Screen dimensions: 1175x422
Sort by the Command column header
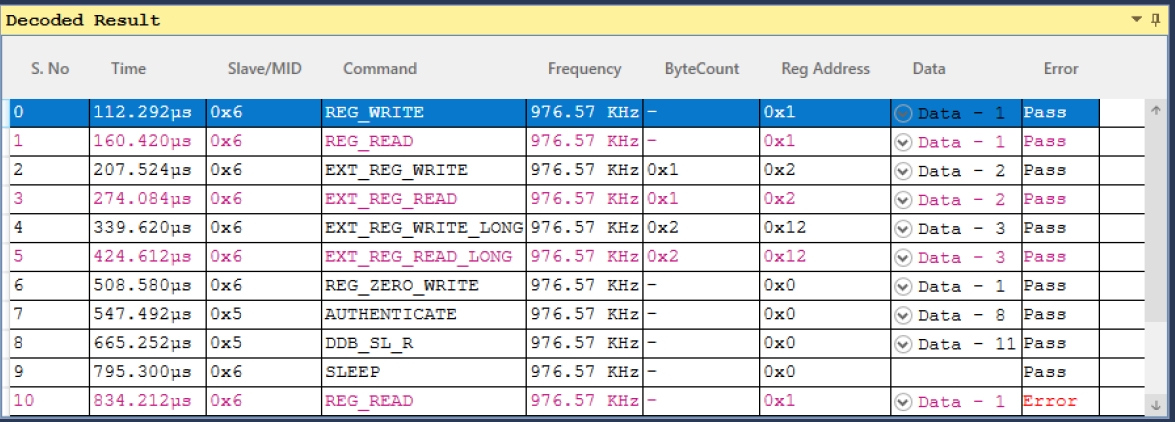(x=380, y=69)
